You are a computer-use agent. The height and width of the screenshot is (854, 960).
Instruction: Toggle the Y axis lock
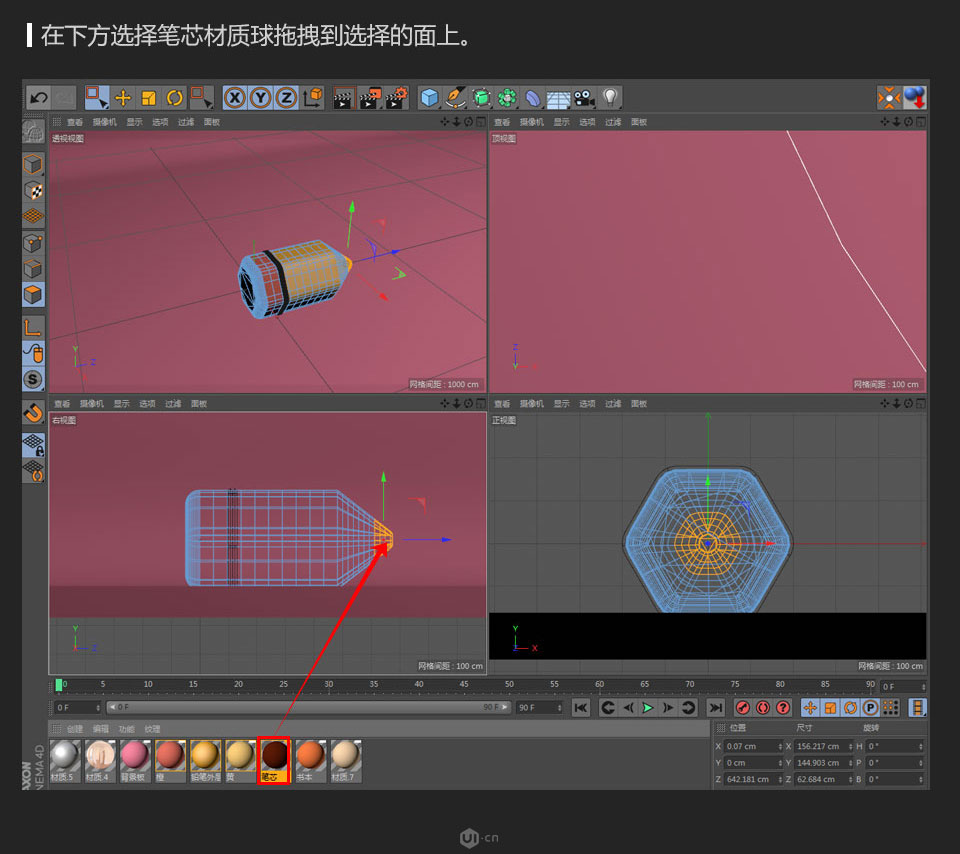click(262, 97)
